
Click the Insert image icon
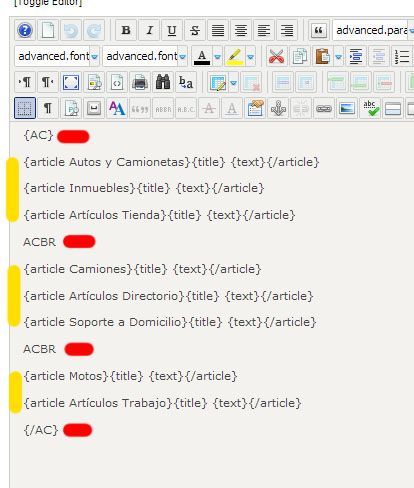(x=347, y=108)
